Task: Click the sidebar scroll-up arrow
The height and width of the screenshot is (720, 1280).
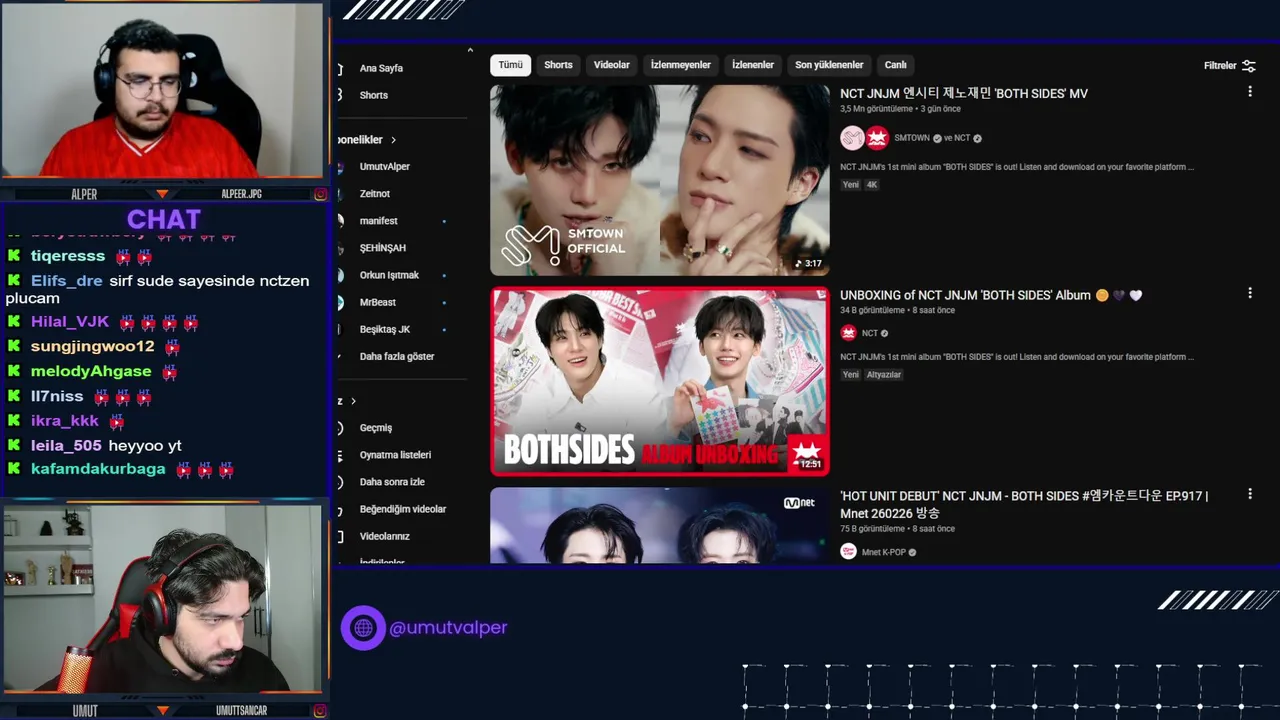Action: point(470,50)
